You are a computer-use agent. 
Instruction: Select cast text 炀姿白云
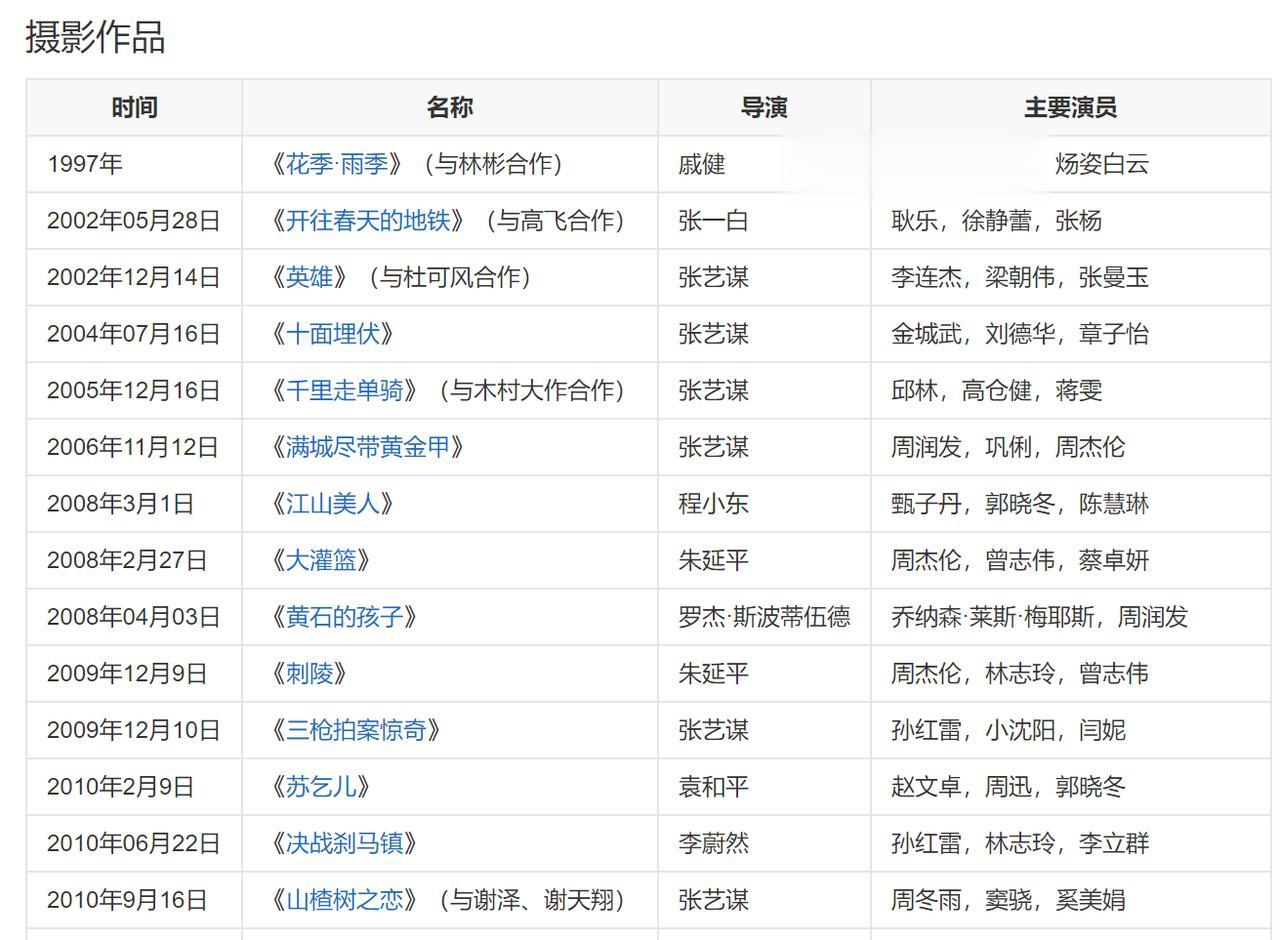(1102, 164)
